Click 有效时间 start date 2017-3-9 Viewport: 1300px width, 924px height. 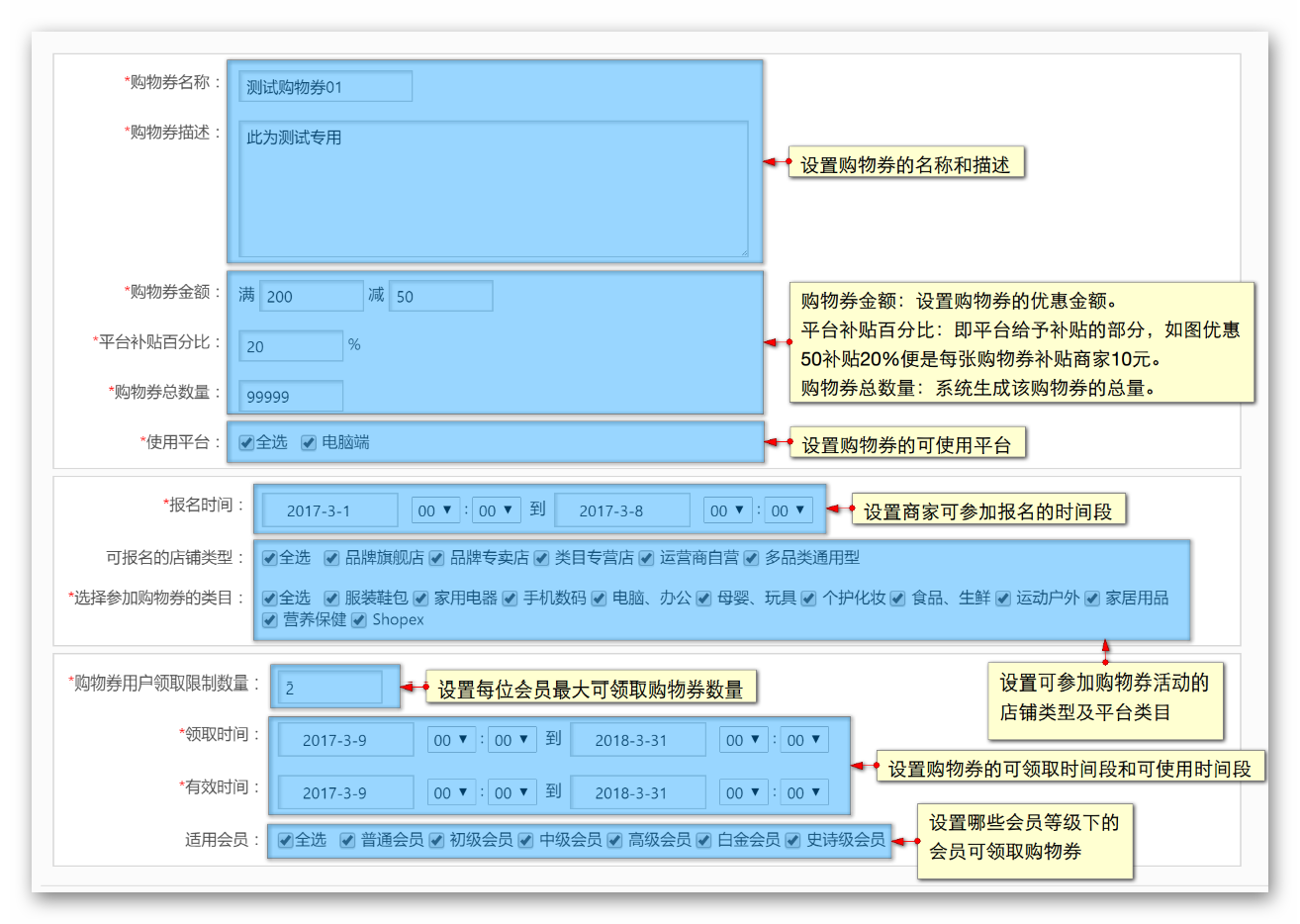[x=346, y=792]
